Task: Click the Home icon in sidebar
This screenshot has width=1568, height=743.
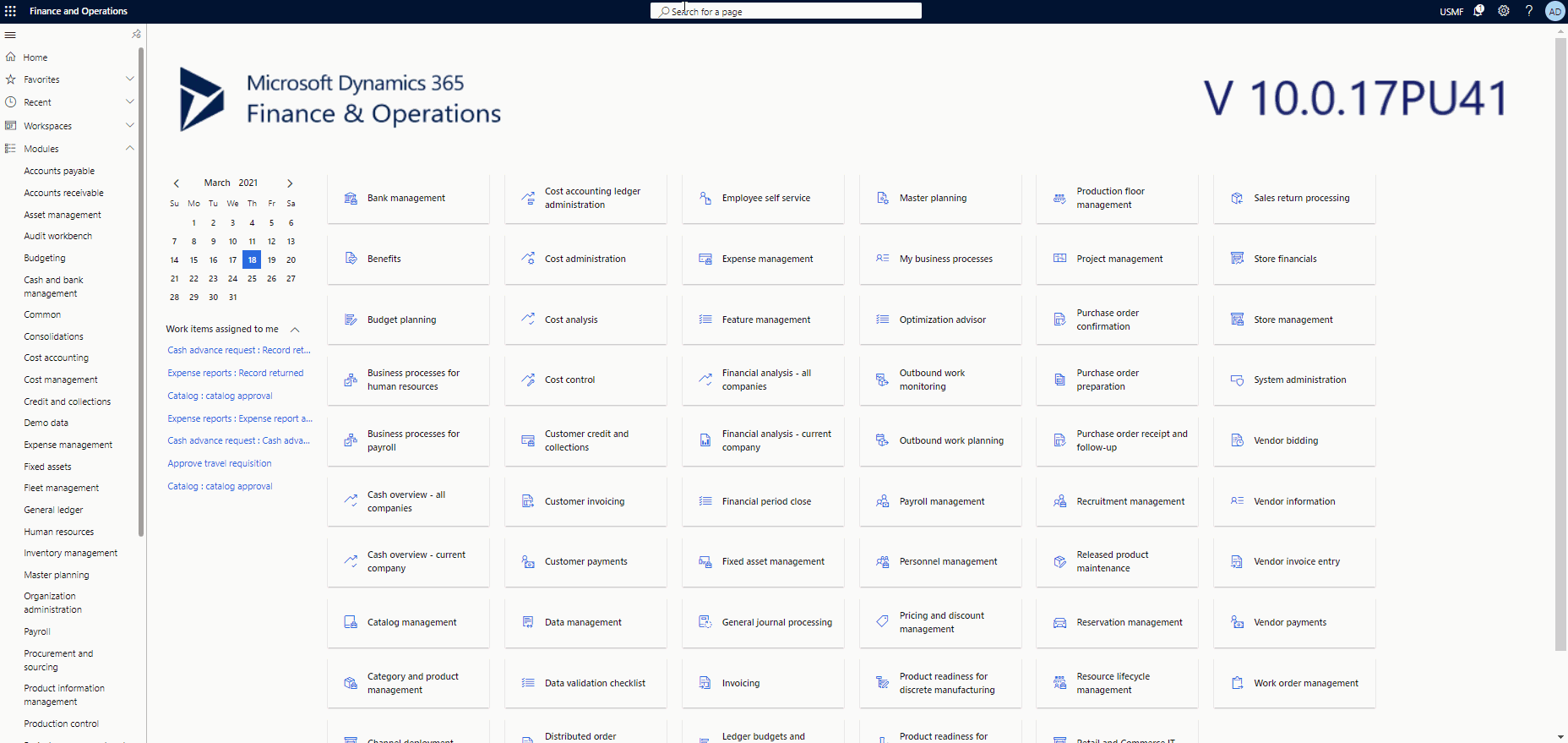Action: 10,57
